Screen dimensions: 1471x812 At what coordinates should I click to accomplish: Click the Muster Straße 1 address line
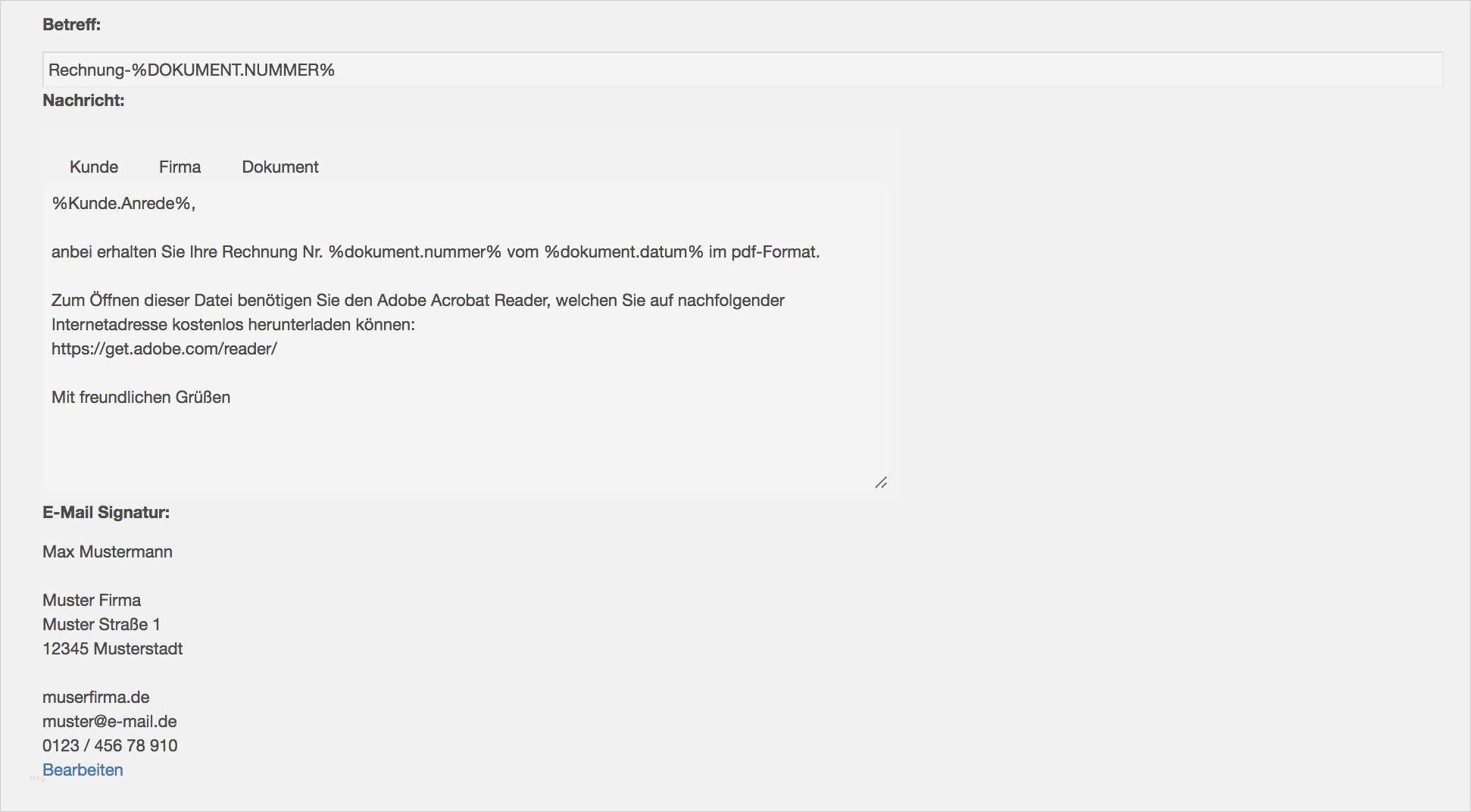point(102,624)
